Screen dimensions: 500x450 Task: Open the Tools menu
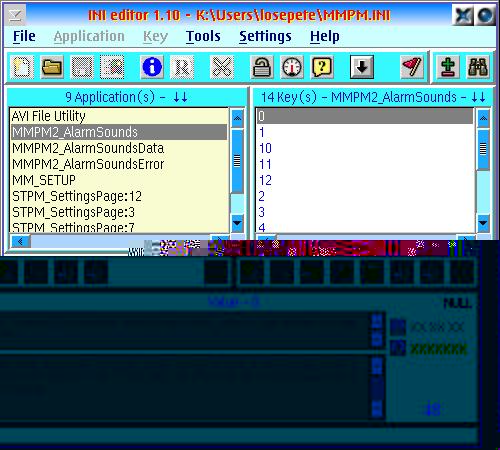(x=203, y=36)
